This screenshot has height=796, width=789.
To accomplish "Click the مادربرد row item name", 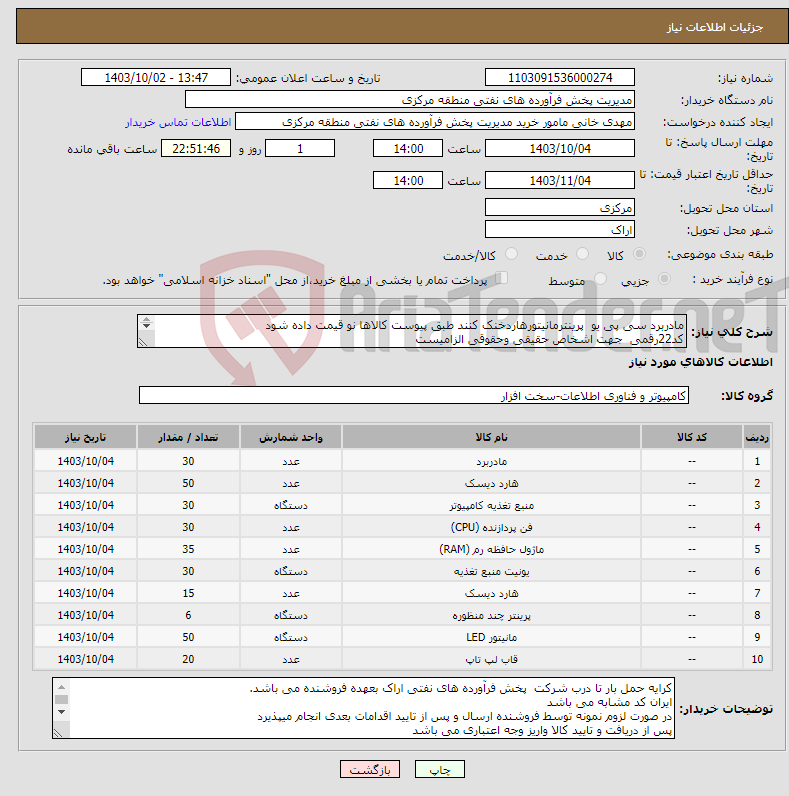I will pos(491,461).
